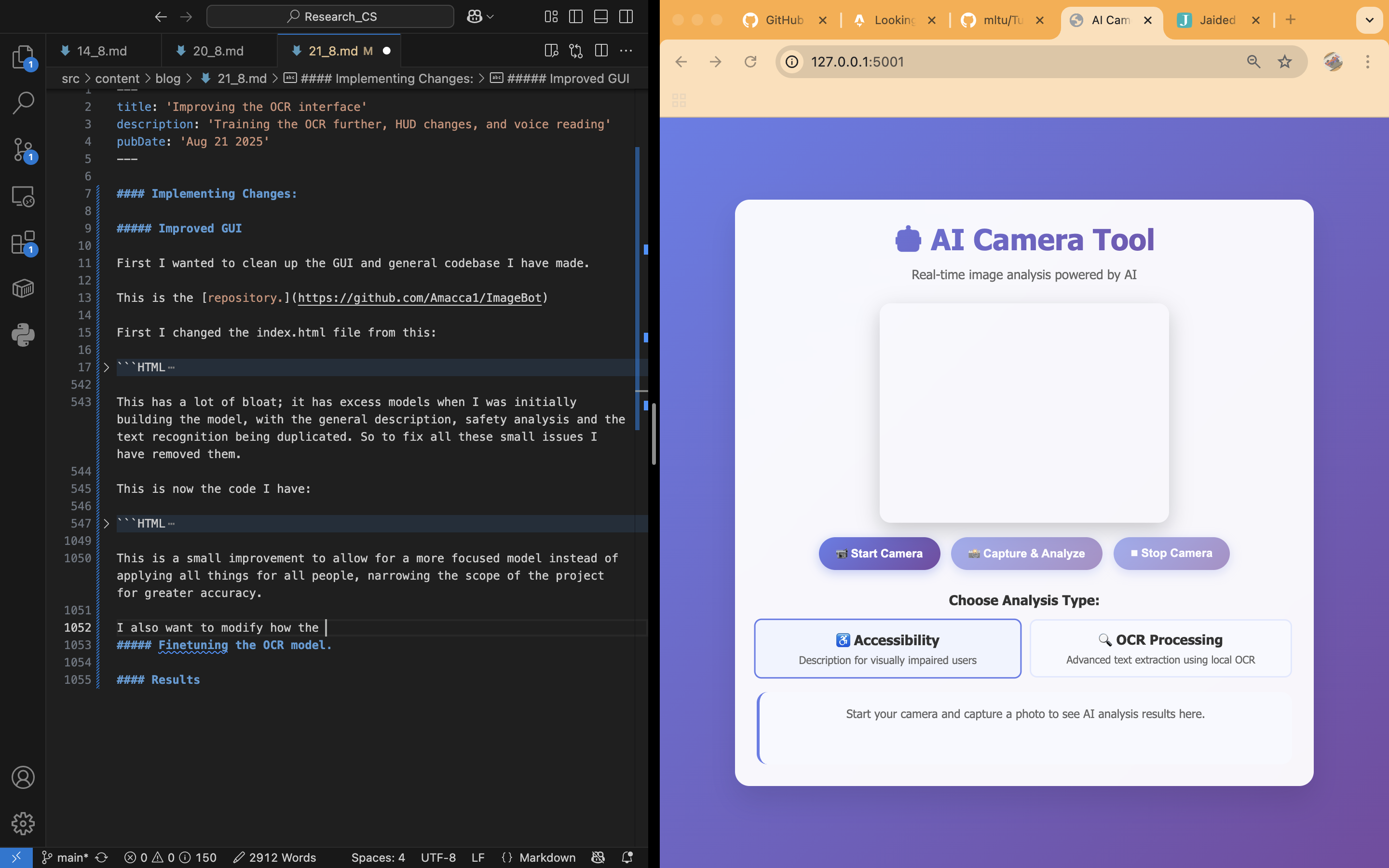Toggle the bottom panel layout button
Screen dimensions: 1389x868
coord(601,17)
